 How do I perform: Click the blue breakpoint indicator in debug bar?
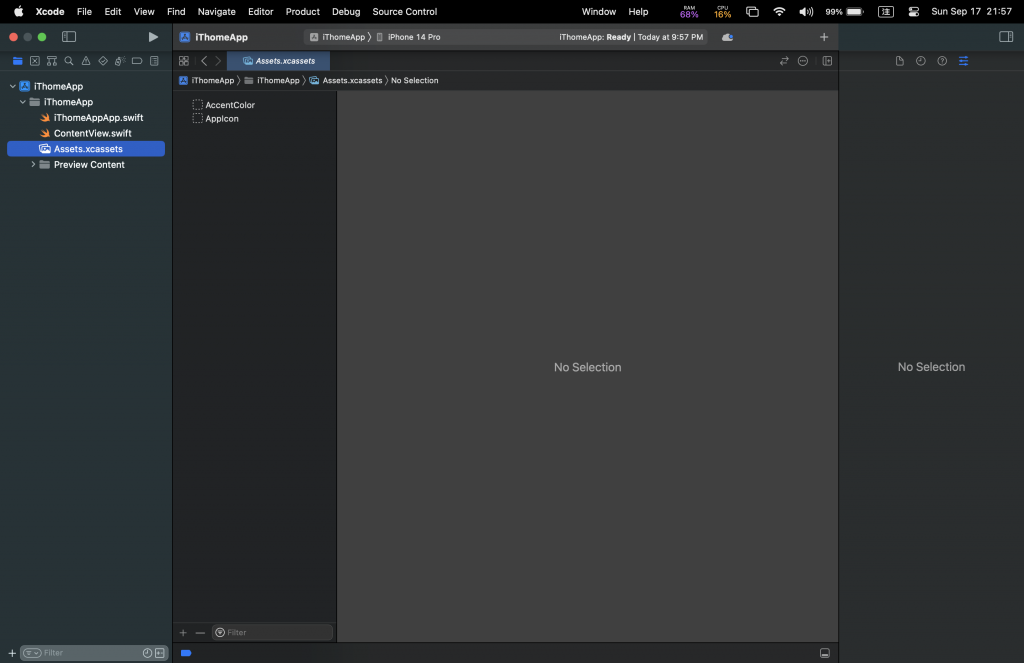click(x=185, y=653)
